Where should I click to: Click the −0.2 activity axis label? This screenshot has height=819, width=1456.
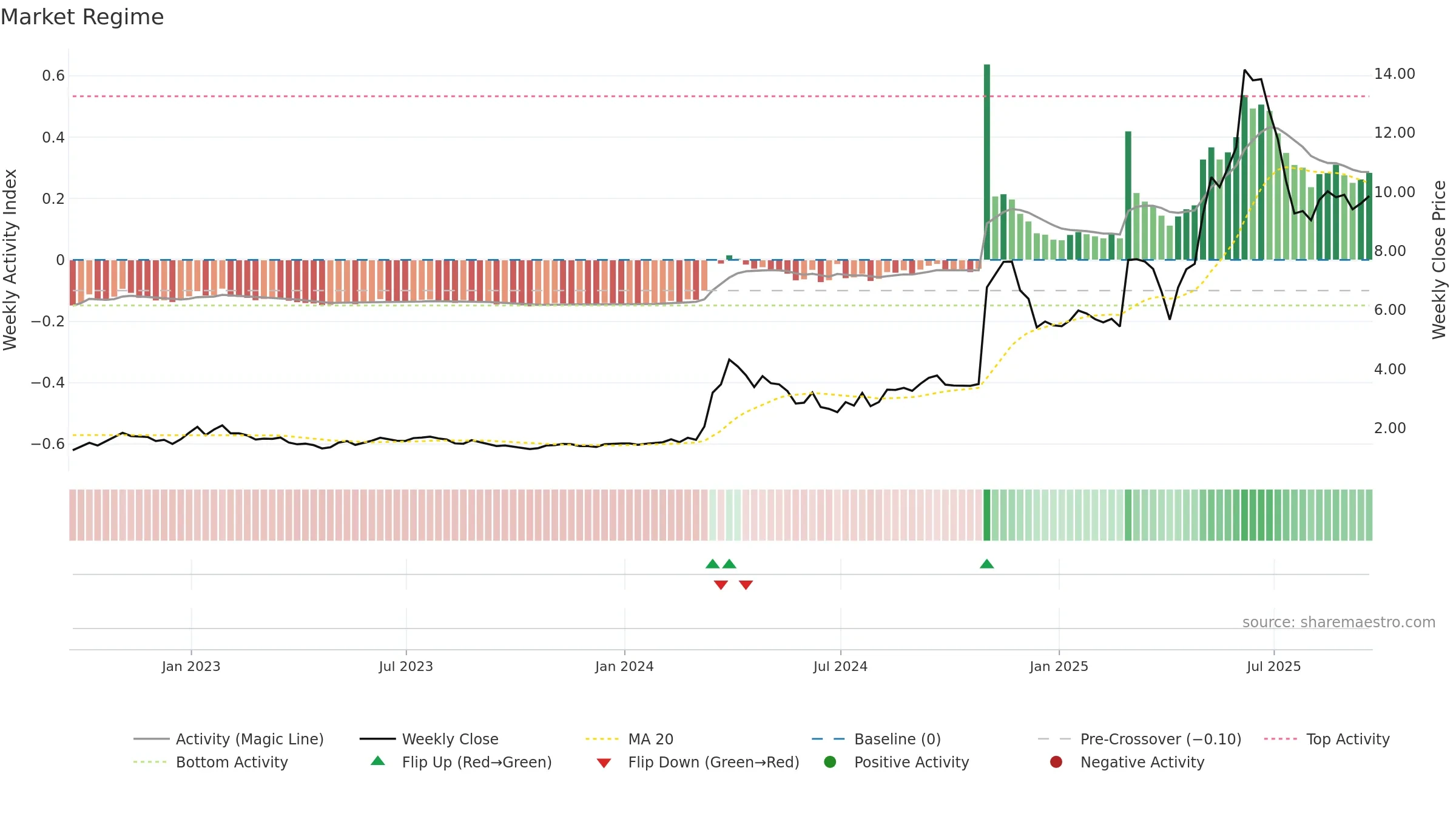48,322
